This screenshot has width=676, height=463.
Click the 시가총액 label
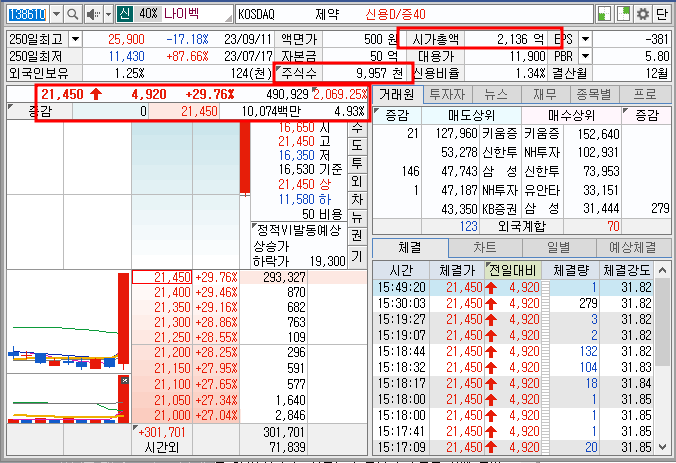[x=435, y=40]
